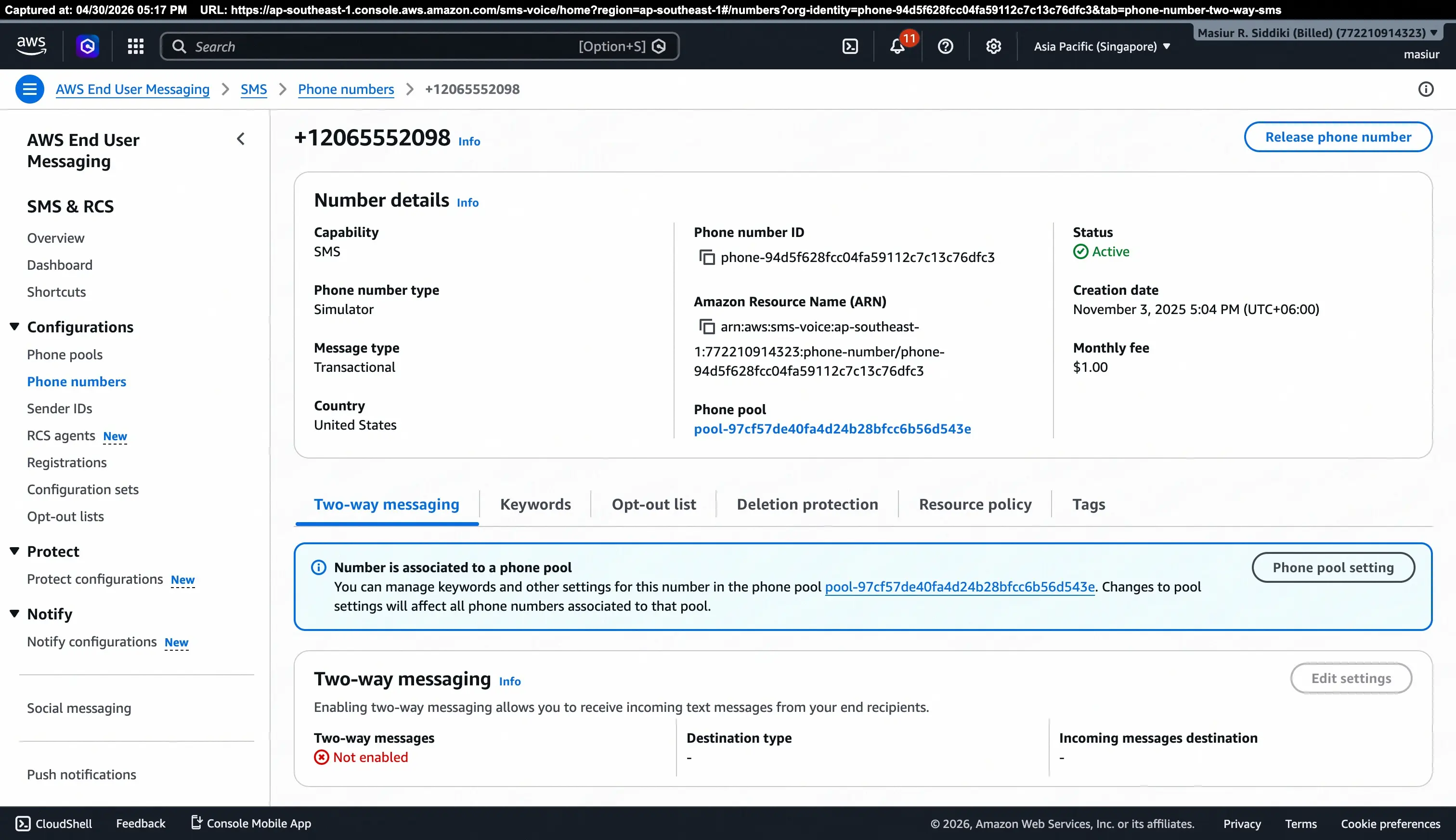Viewport: 1456px width, 840px height.
Task: Click the New badge beside Protect configurations
Action: 183,580
